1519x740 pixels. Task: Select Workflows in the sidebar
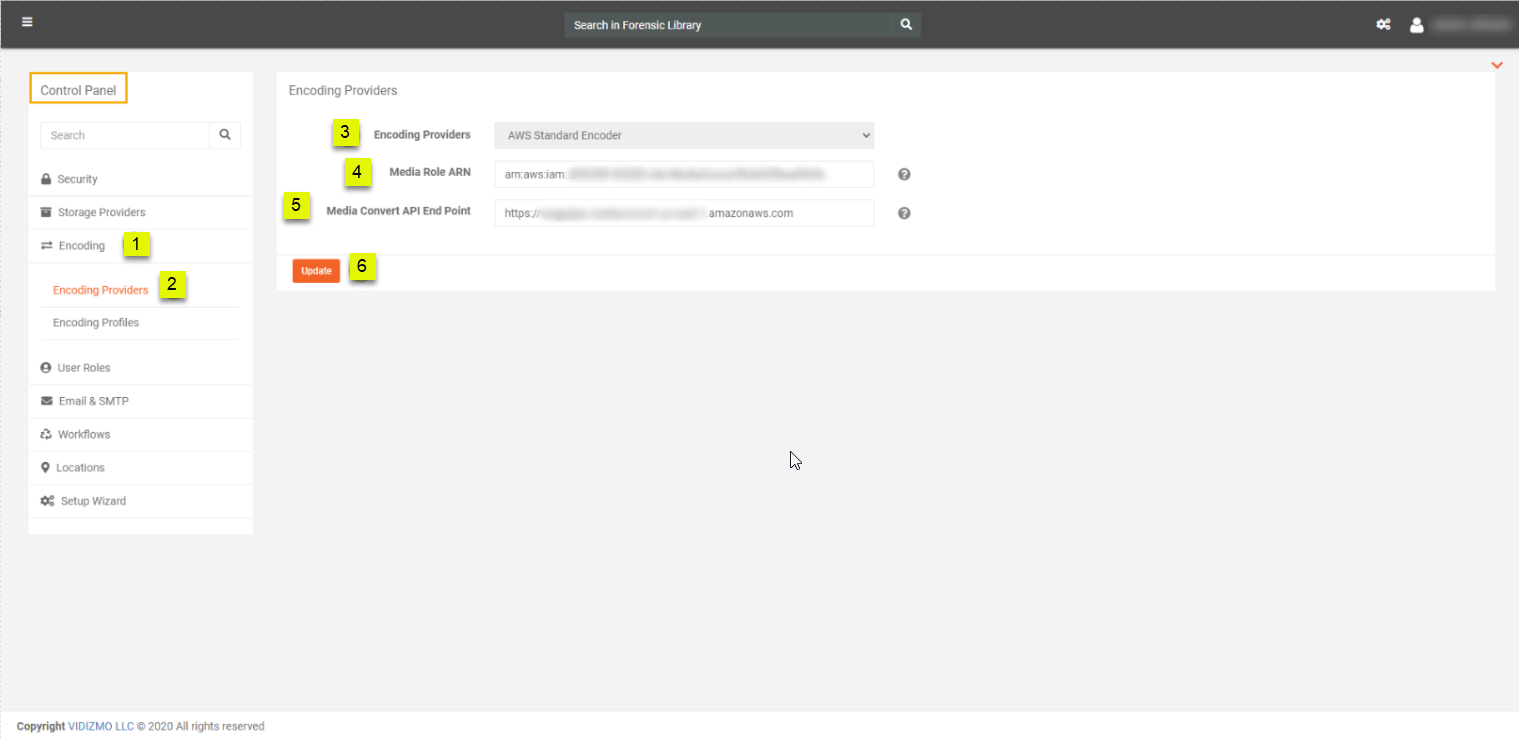85,434
